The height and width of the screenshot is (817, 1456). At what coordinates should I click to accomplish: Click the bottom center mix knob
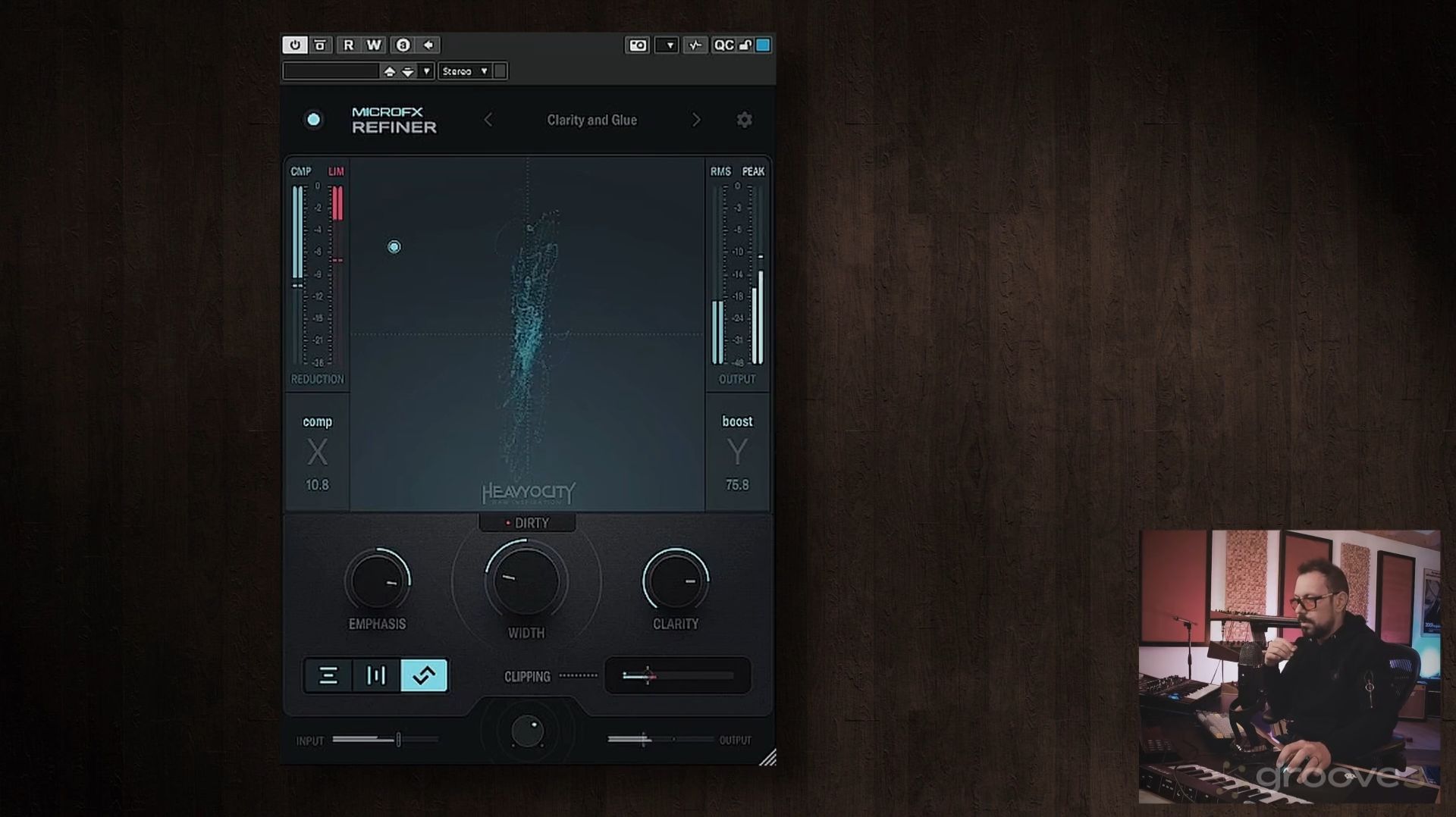click(x=527, y=732)
